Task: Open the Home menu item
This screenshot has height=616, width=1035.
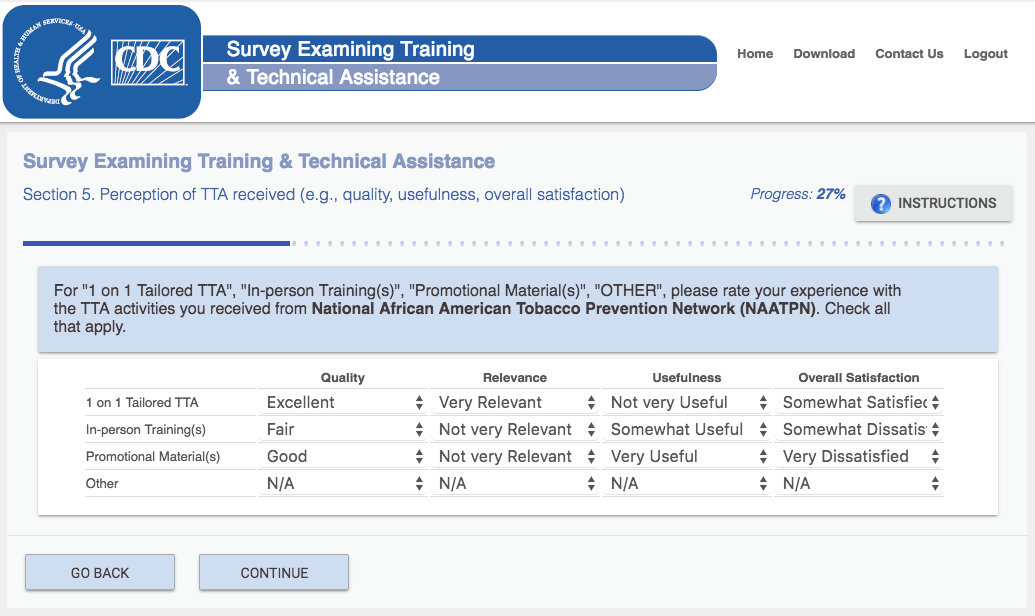Action: click(x=755, y=54)
